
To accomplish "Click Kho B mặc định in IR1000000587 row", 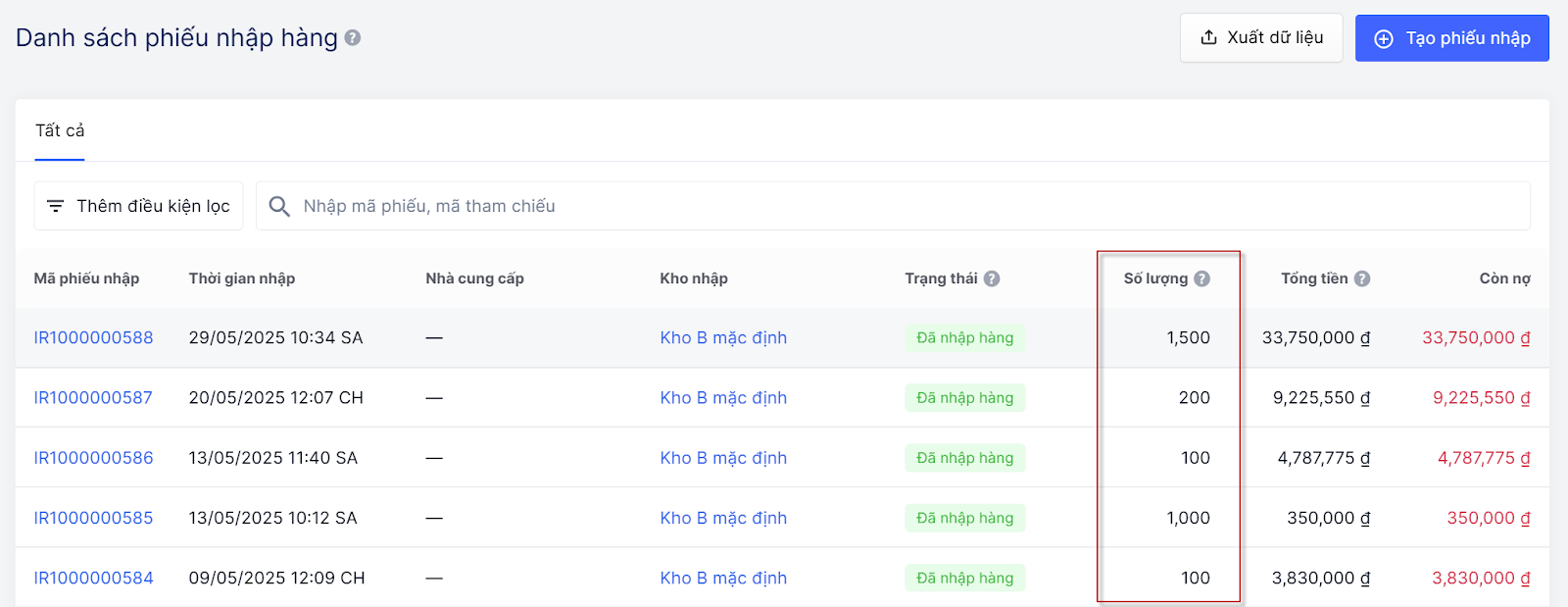I will [x=723, y=397].
